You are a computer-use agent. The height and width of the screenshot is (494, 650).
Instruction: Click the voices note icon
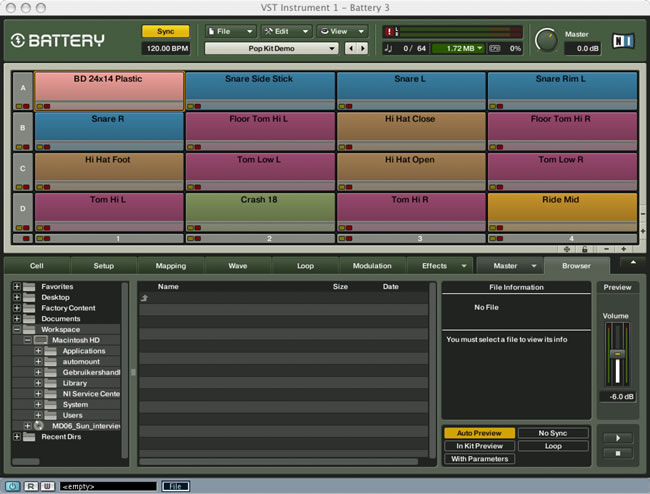[388, 48]
